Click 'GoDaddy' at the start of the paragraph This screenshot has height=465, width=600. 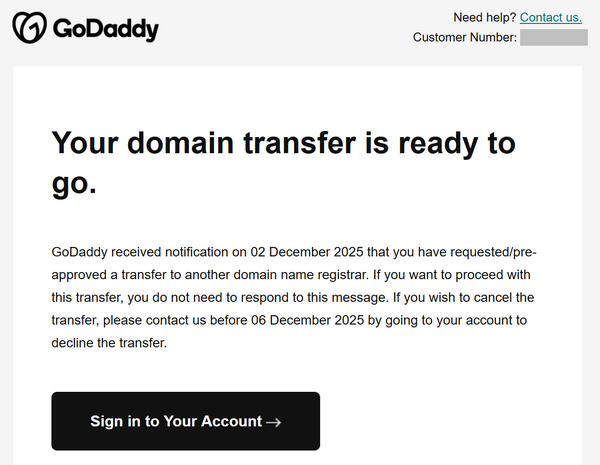(80, 252)
